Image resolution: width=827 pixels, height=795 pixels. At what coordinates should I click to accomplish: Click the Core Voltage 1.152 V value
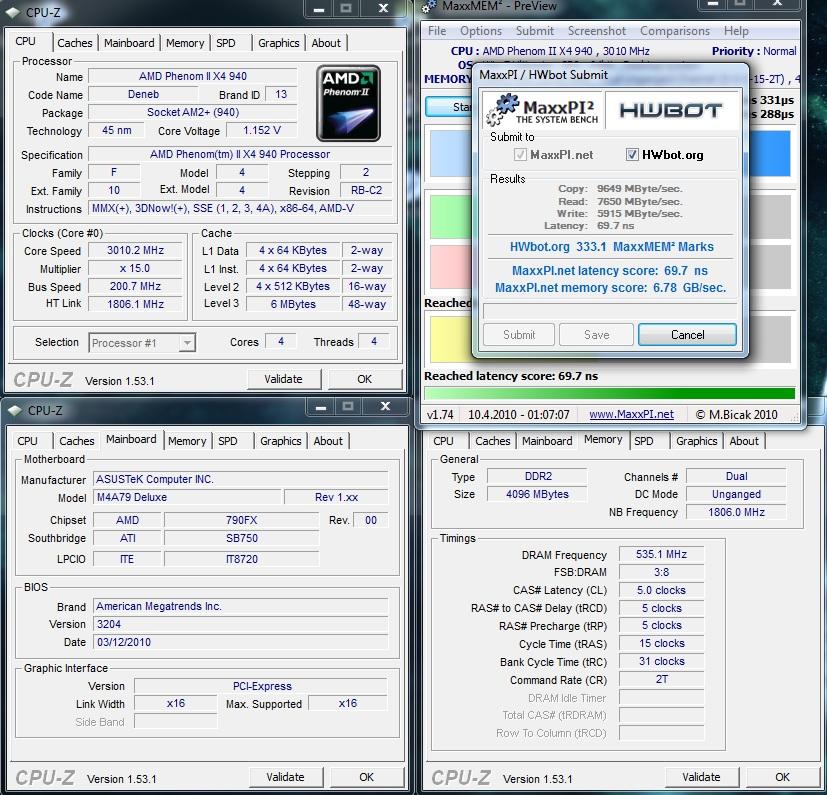262,130
